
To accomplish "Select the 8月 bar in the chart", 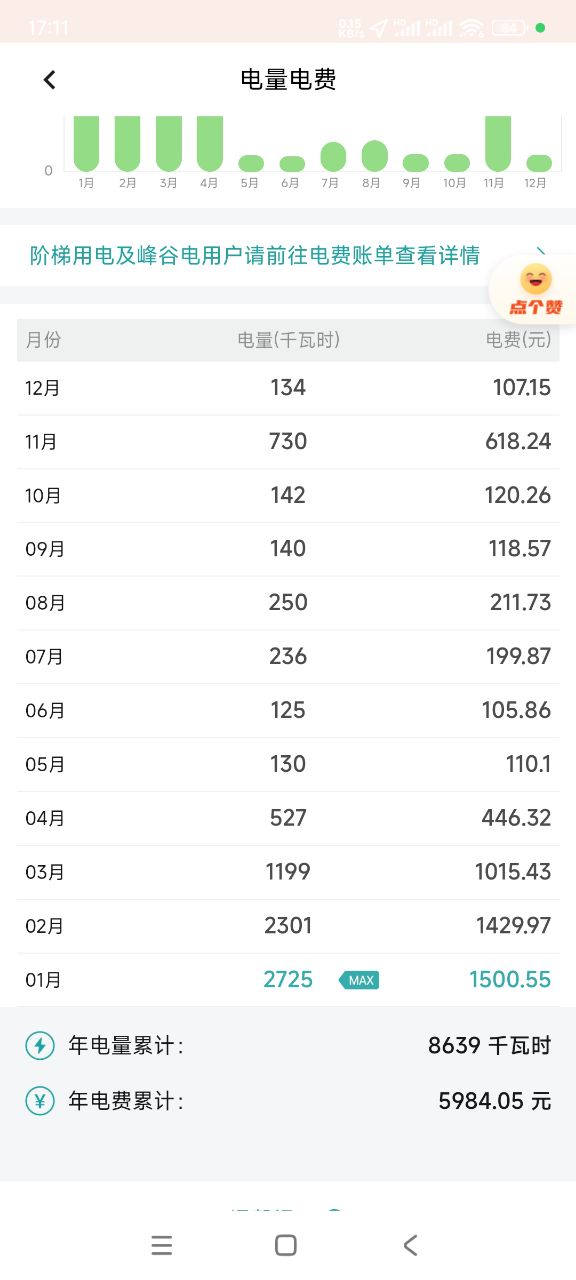I will click(374, 155).
